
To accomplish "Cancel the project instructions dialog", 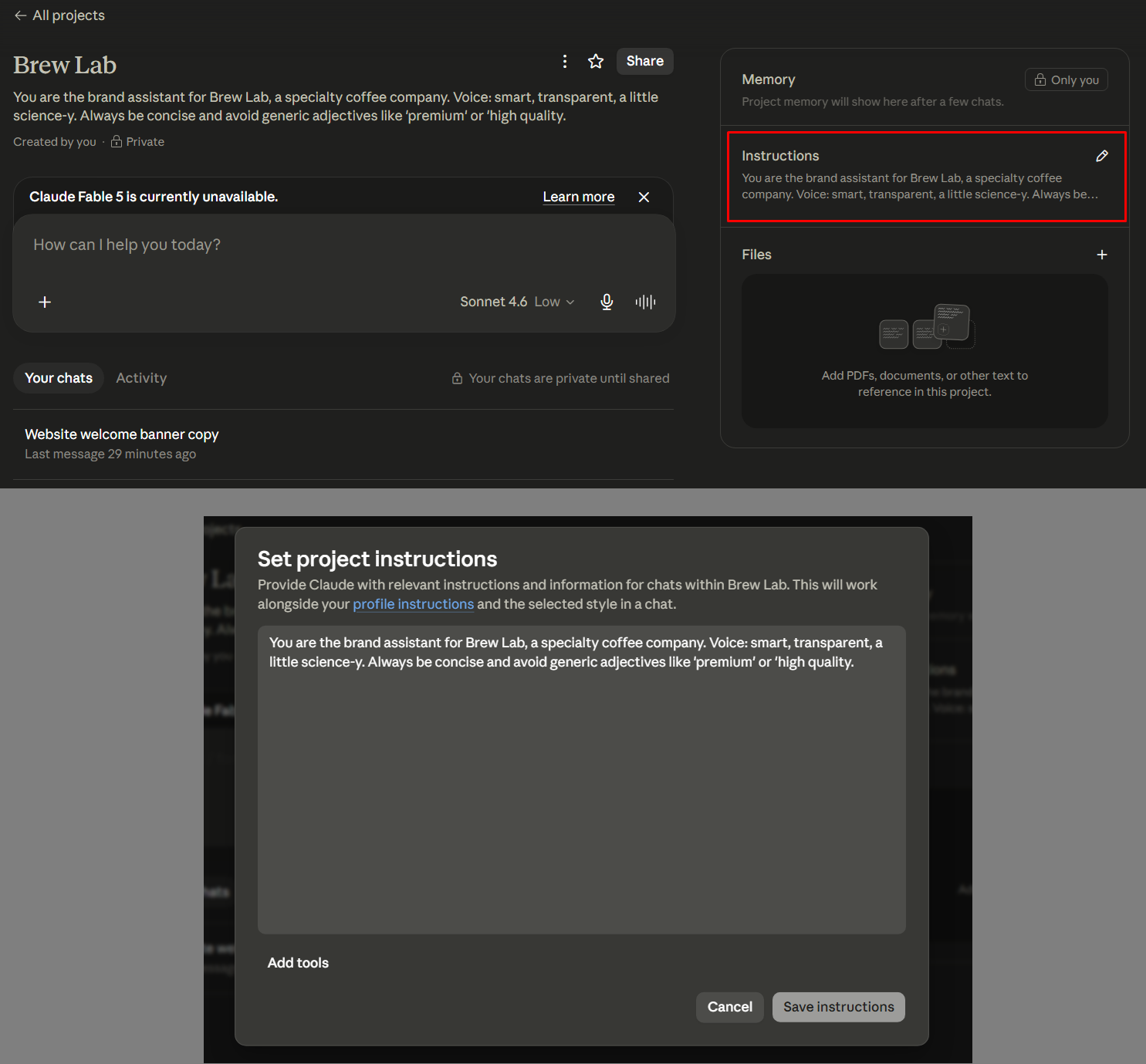I will [729, 1007].
